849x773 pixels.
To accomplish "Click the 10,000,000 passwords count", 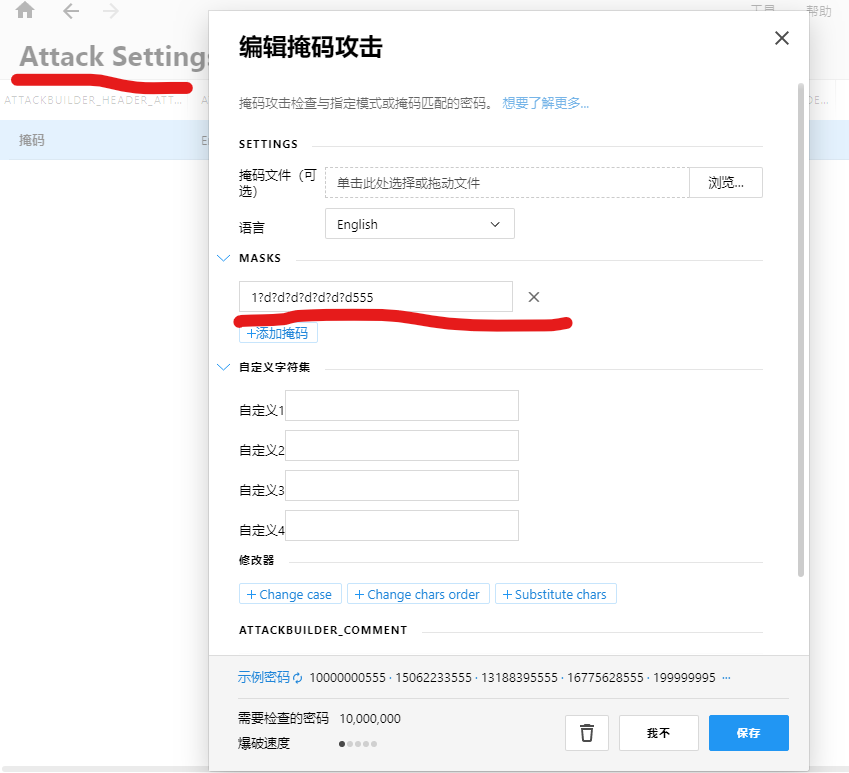I will (x=370, y=719).
